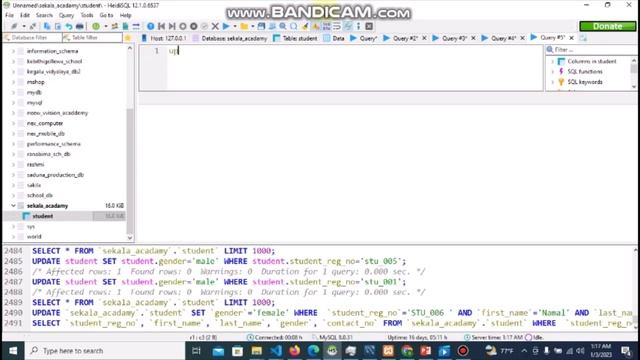Open Task View in the taskbar
Image resolution: width=640 pixels, height=360 pixels.
[196, 351]
